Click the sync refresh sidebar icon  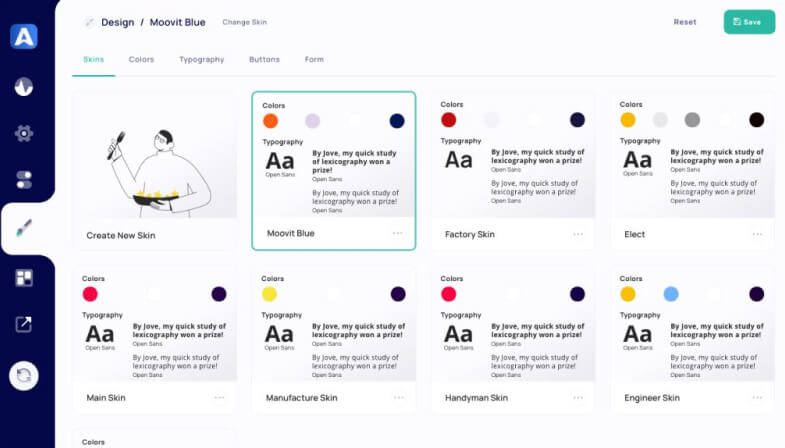[24, 375]
